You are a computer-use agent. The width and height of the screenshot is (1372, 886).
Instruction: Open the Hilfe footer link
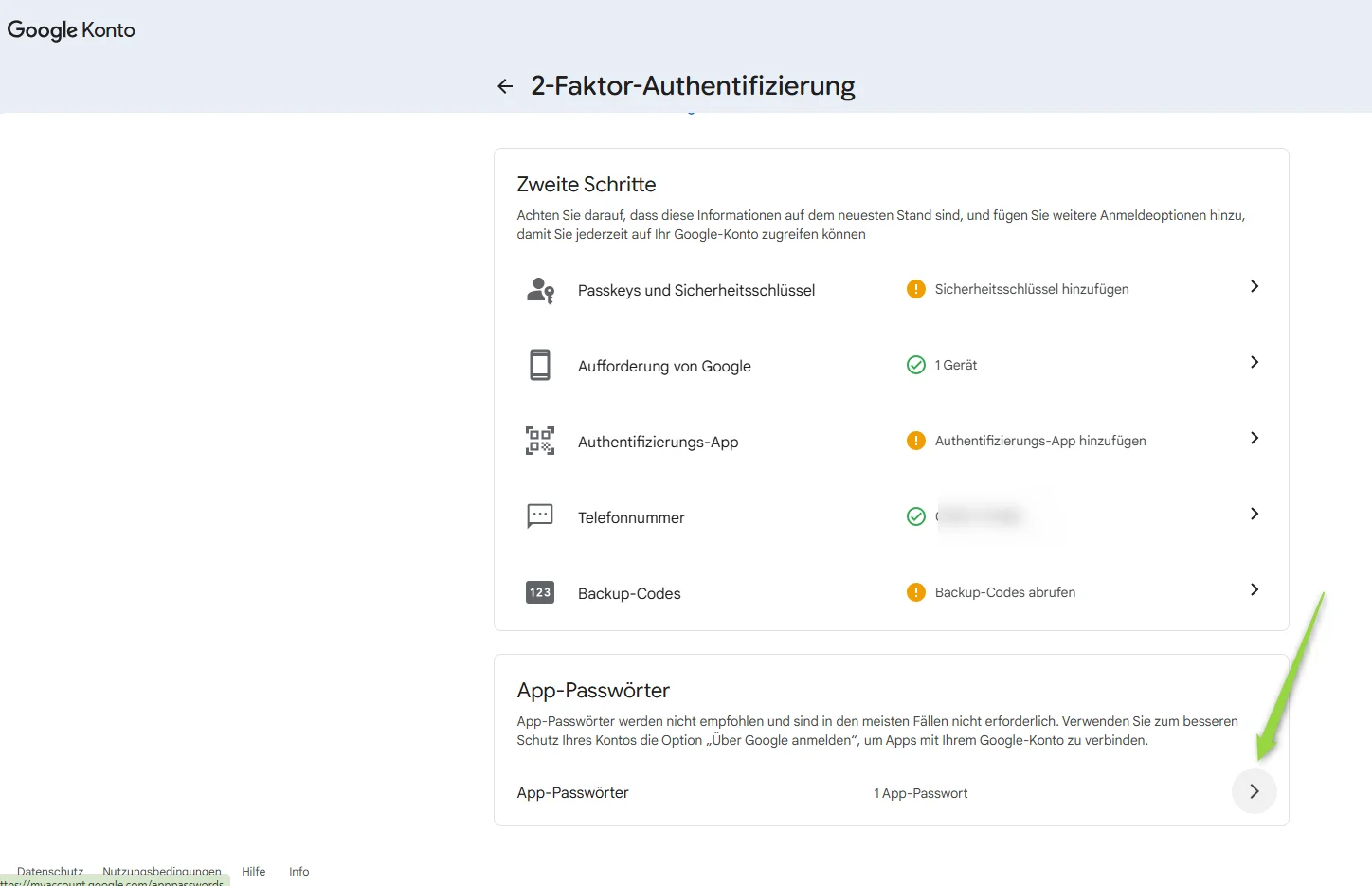click(253, 871)
